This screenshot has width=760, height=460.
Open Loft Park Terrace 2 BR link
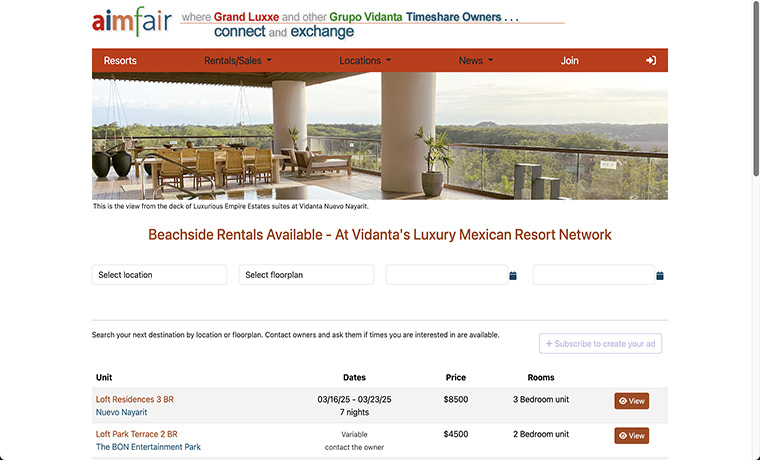pos(137,434)
